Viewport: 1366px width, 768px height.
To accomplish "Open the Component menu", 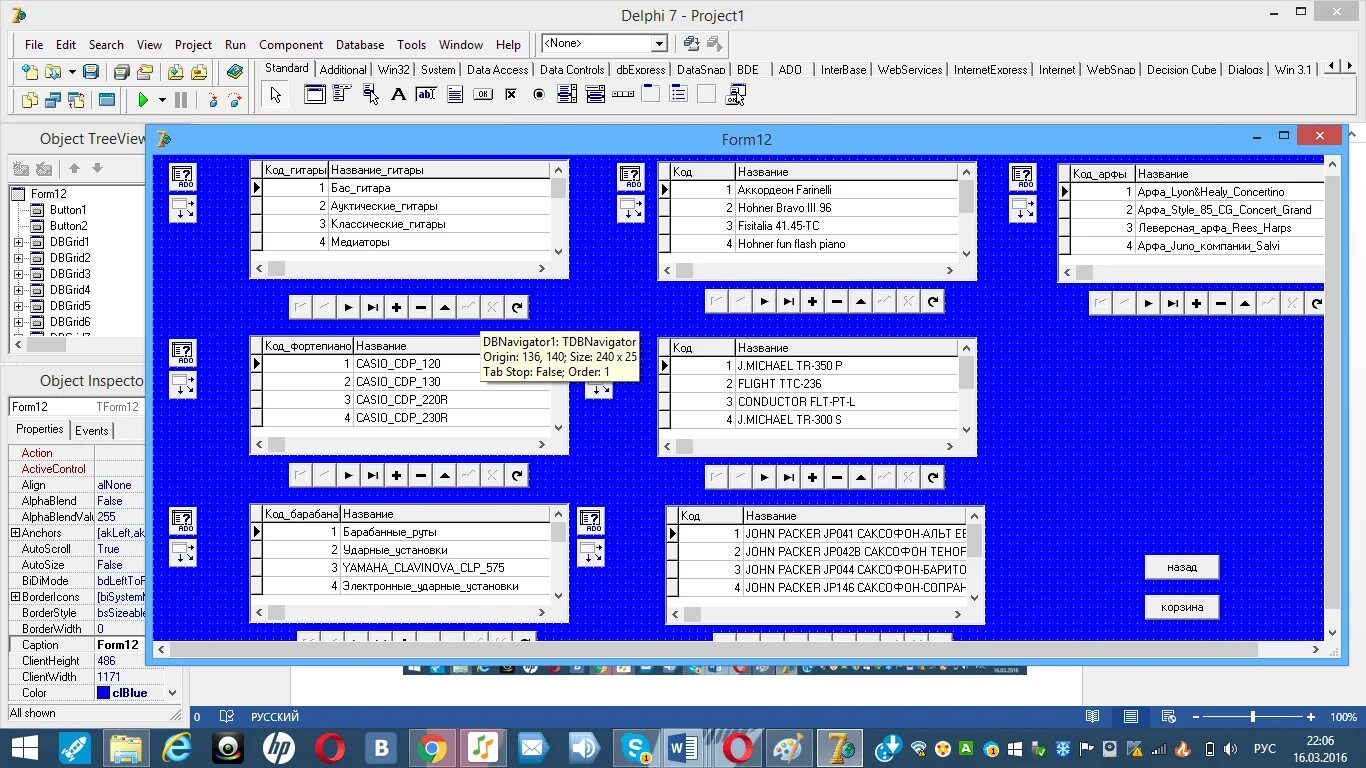I will click(291, 45).
